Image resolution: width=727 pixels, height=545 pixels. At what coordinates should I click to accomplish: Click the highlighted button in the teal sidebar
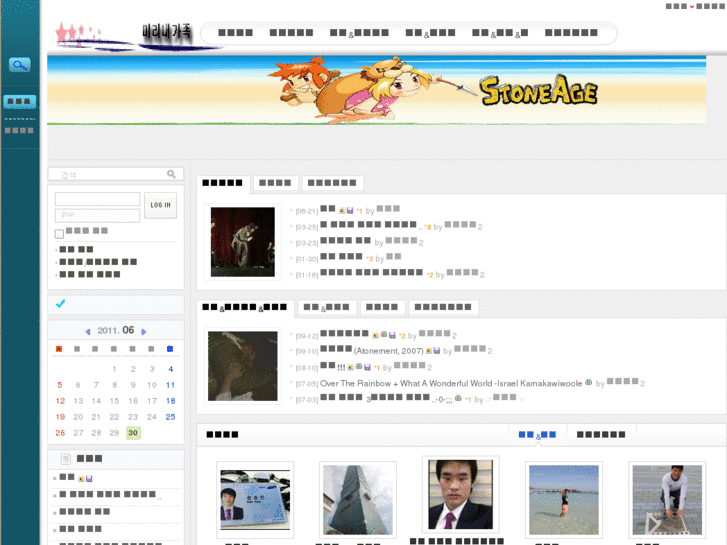[19, 101]
